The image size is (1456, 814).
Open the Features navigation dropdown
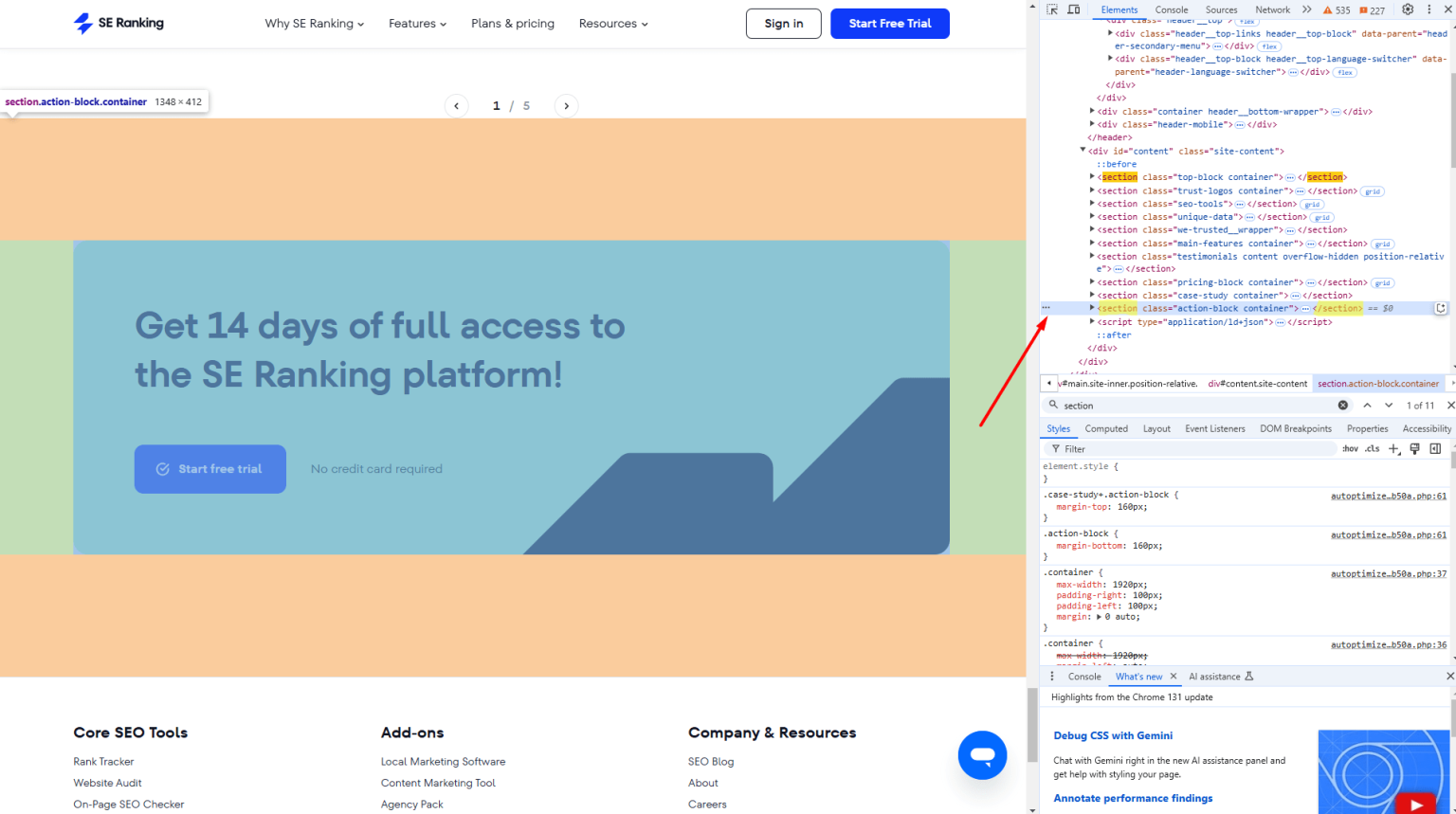click(416, 23)
